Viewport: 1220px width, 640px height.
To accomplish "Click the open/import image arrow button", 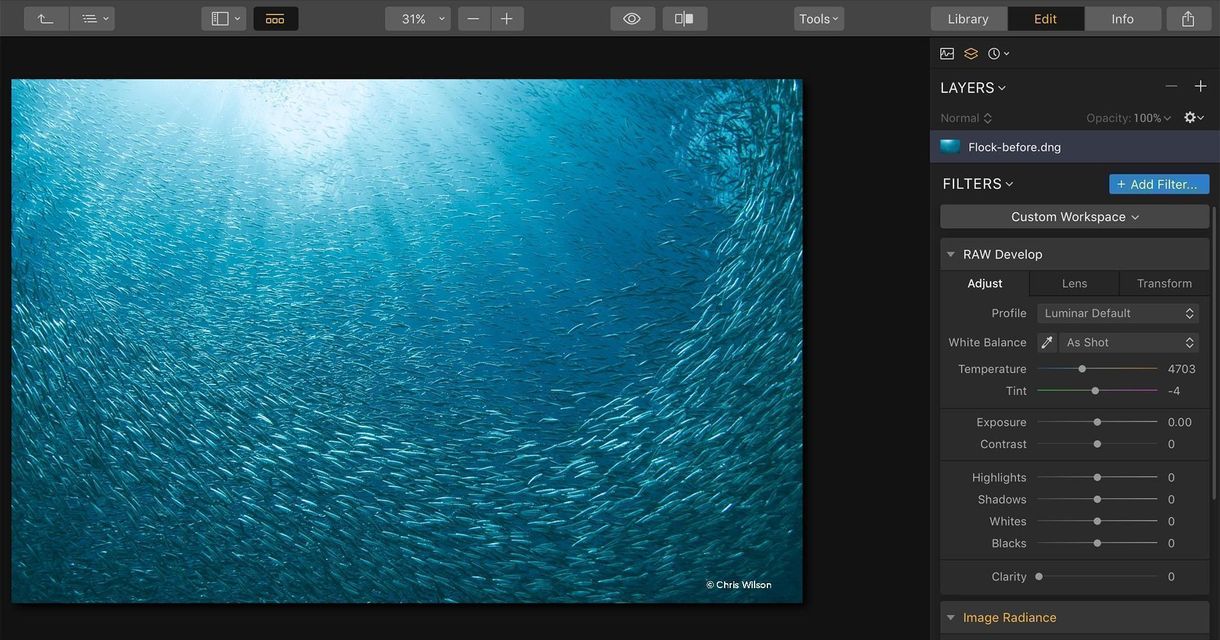I will pyautogui.click(x=45, y=18).
